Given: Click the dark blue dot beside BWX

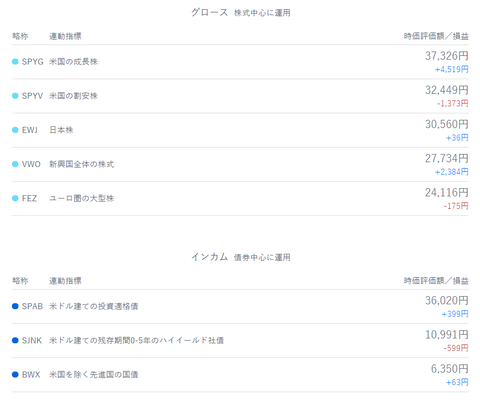Looking at the screenshot, I should pos(15,375).
